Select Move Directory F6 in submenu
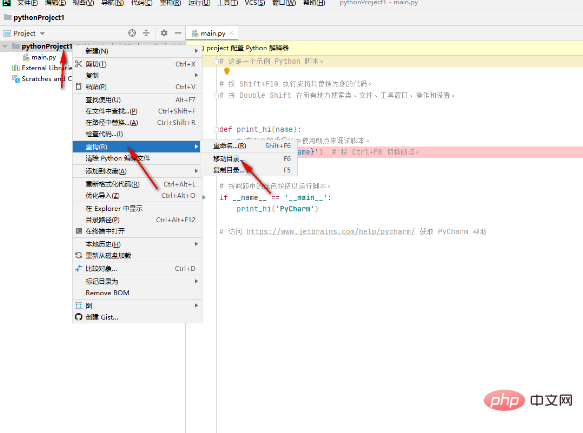Image resolution: width=583 pixels, height=433 pixels. [249, 159]
